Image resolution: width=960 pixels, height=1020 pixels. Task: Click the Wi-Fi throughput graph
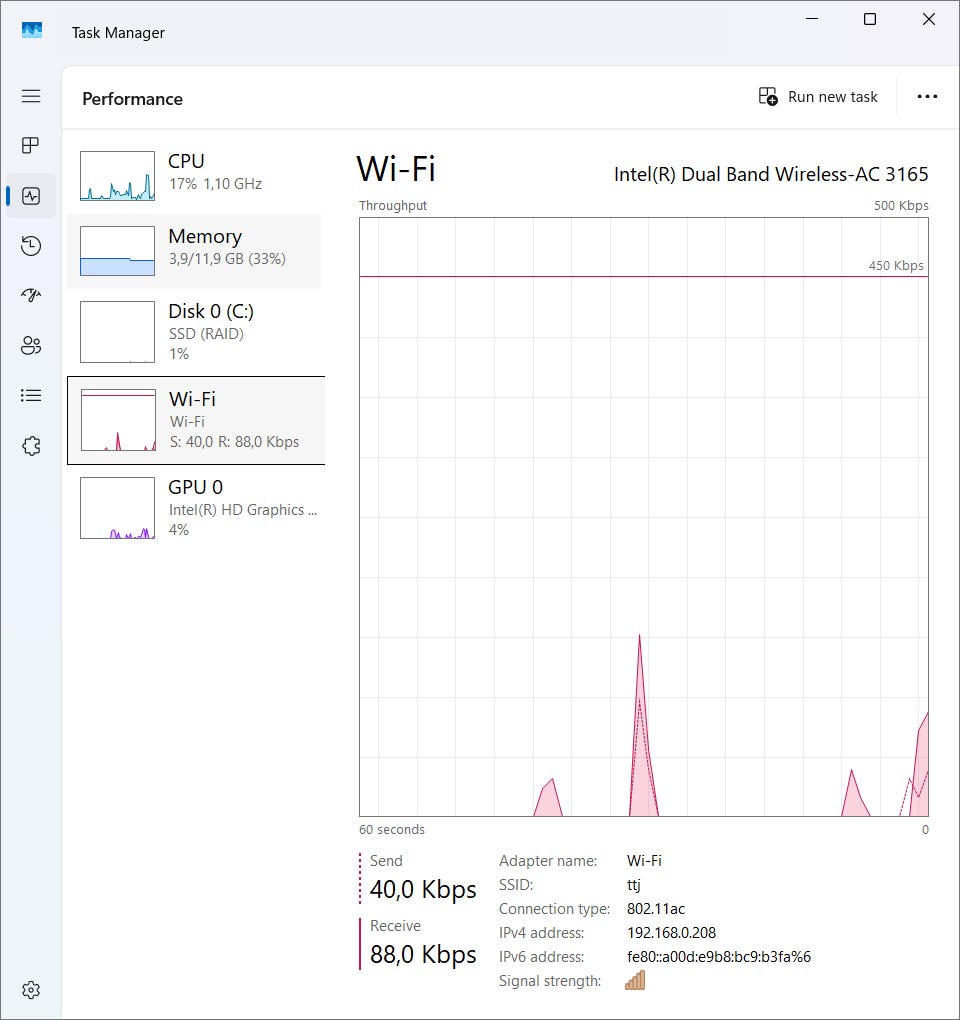point(644,517)
